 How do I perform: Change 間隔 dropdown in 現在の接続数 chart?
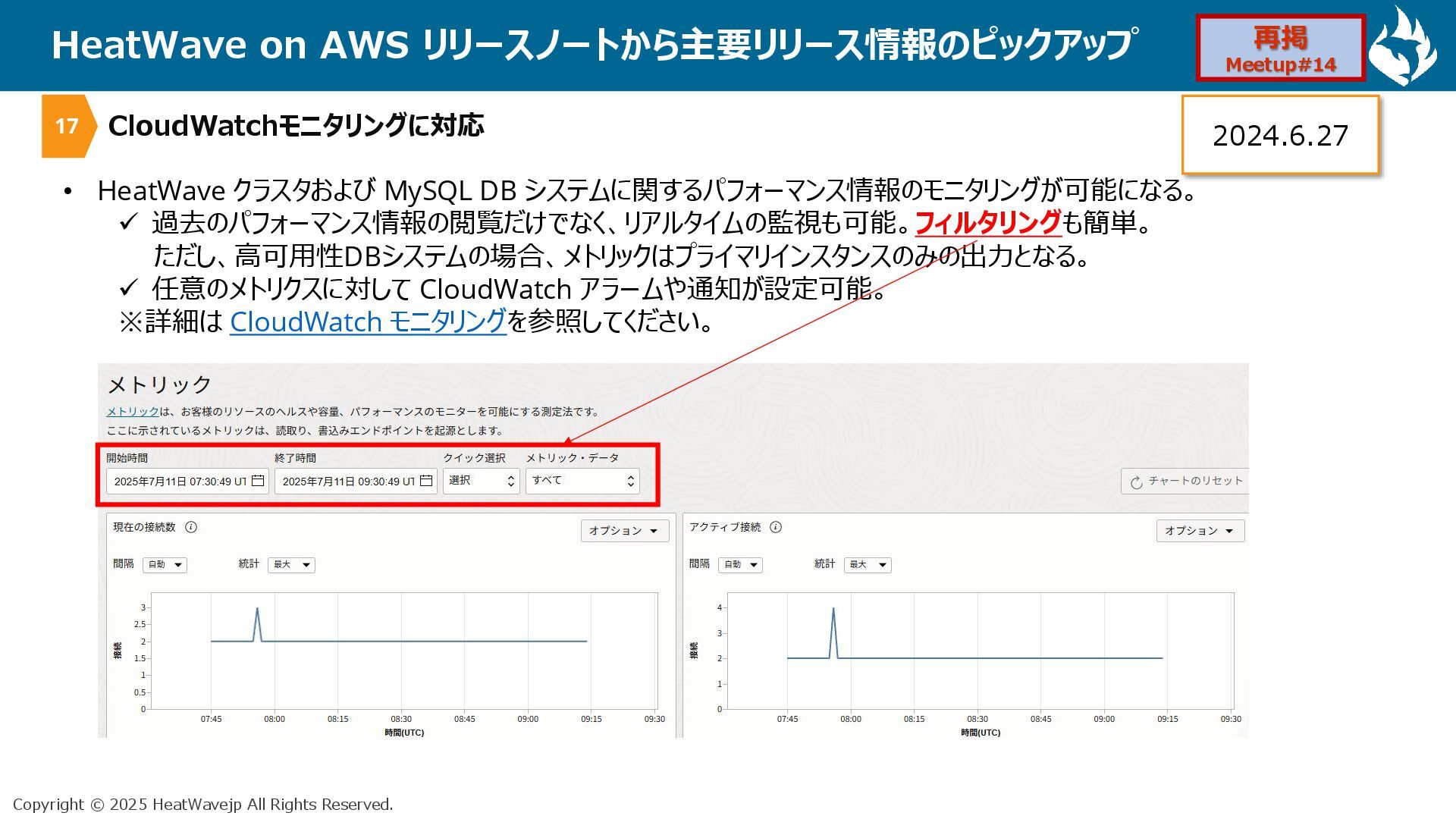(165, 565)
